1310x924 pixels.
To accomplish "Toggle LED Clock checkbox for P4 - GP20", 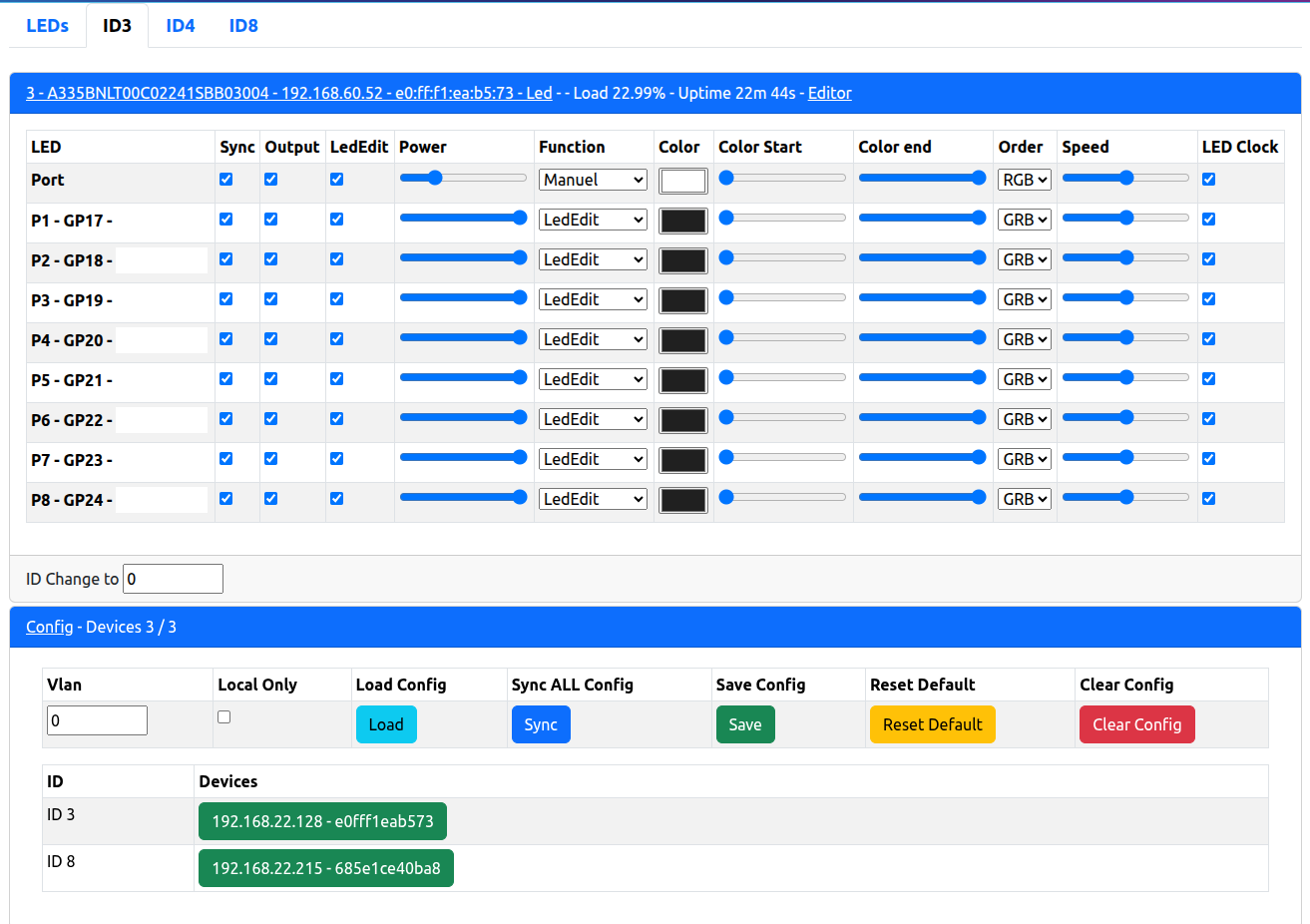I will pyautogui.click(x=1208, y=339).
